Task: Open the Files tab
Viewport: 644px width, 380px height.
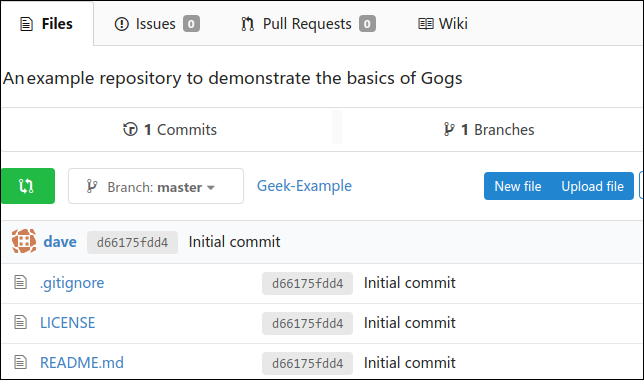Action: point(47,24)
